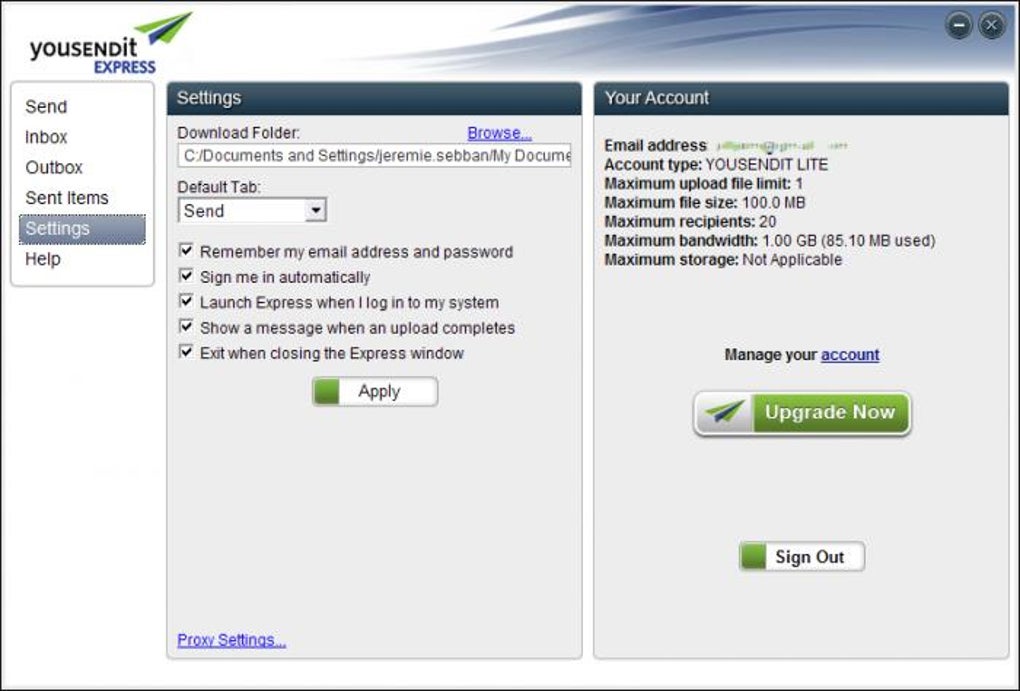Click the paper plane icon on Upgrade Now
1020x691 pixels.
point(725,413)
